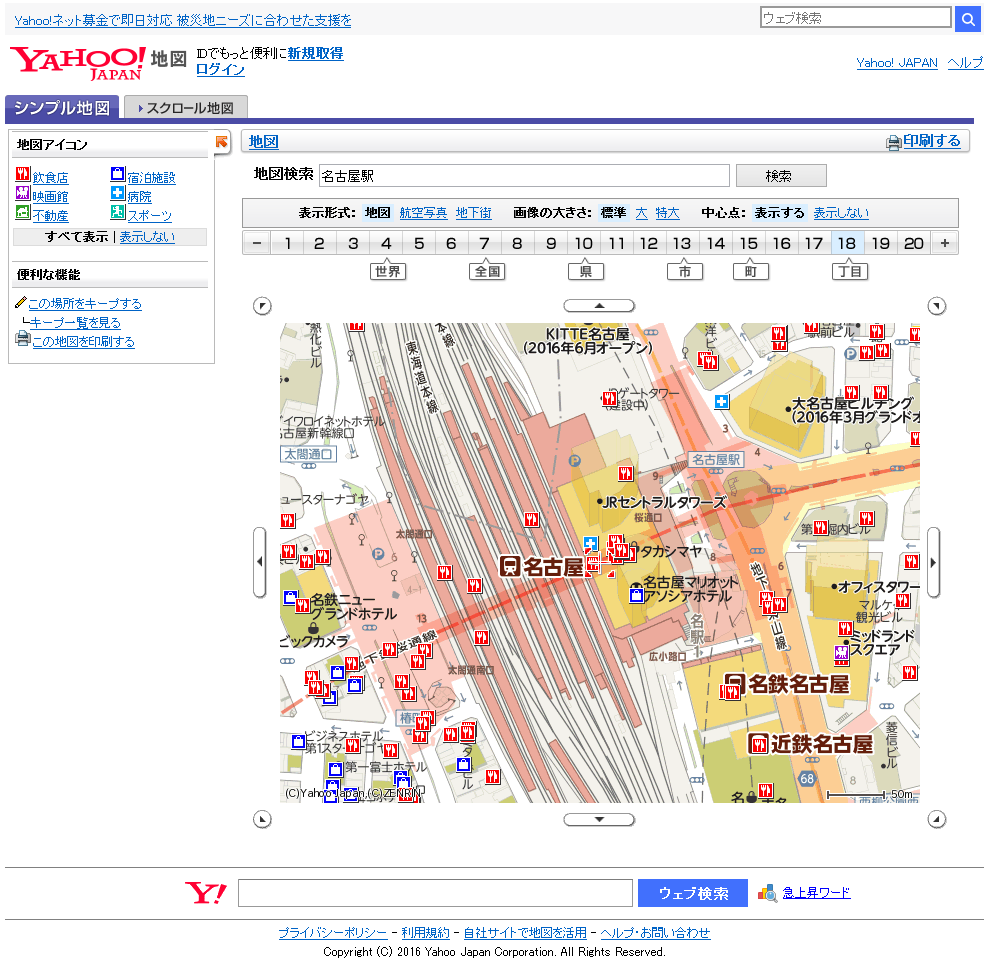This screenshot has height=964, width=989.
Task: Click the bottom web search text field
Action: (435, 893)
